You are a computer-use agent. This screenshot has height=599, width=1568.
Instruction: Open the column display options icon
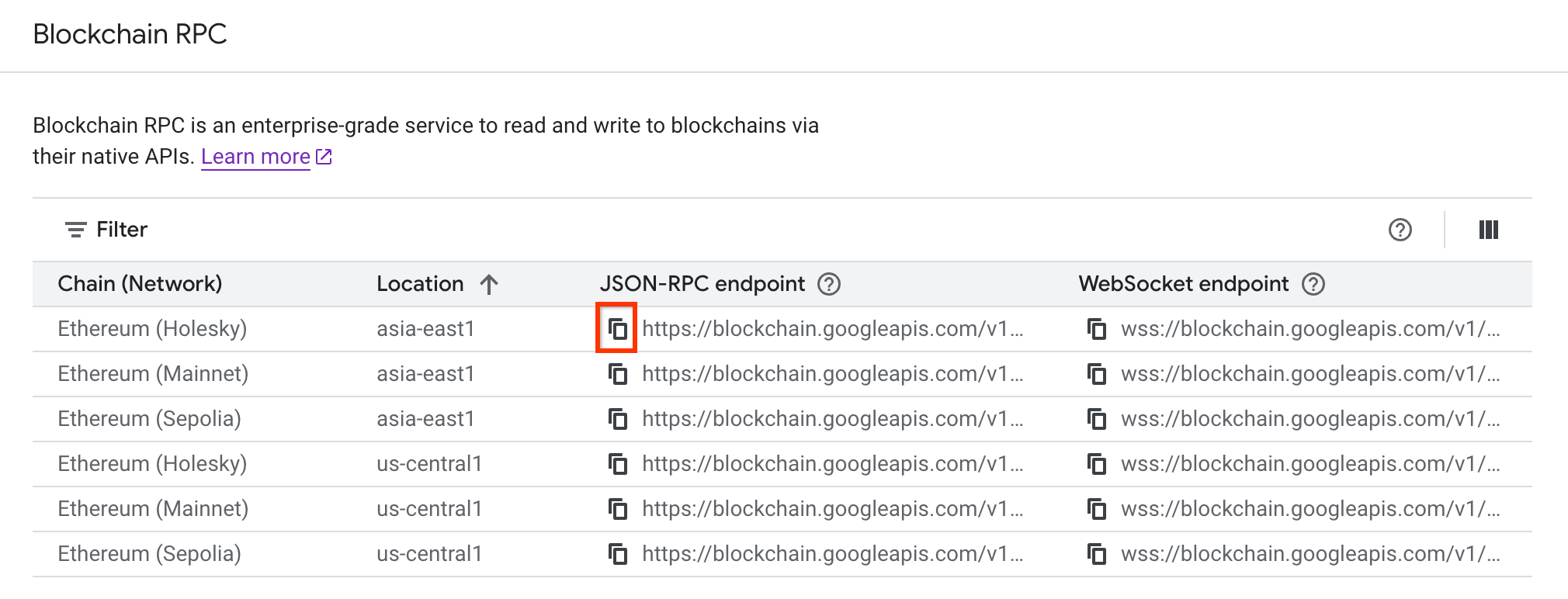click(1488, 230)
